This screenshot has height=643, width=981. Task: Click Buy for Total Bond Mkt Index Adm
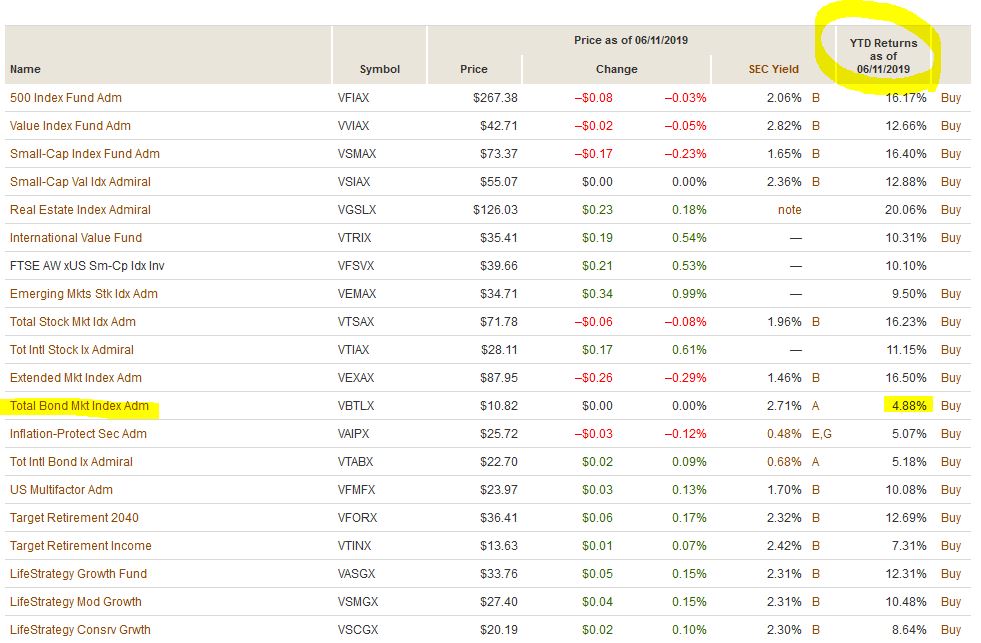[x=950, y=406]
